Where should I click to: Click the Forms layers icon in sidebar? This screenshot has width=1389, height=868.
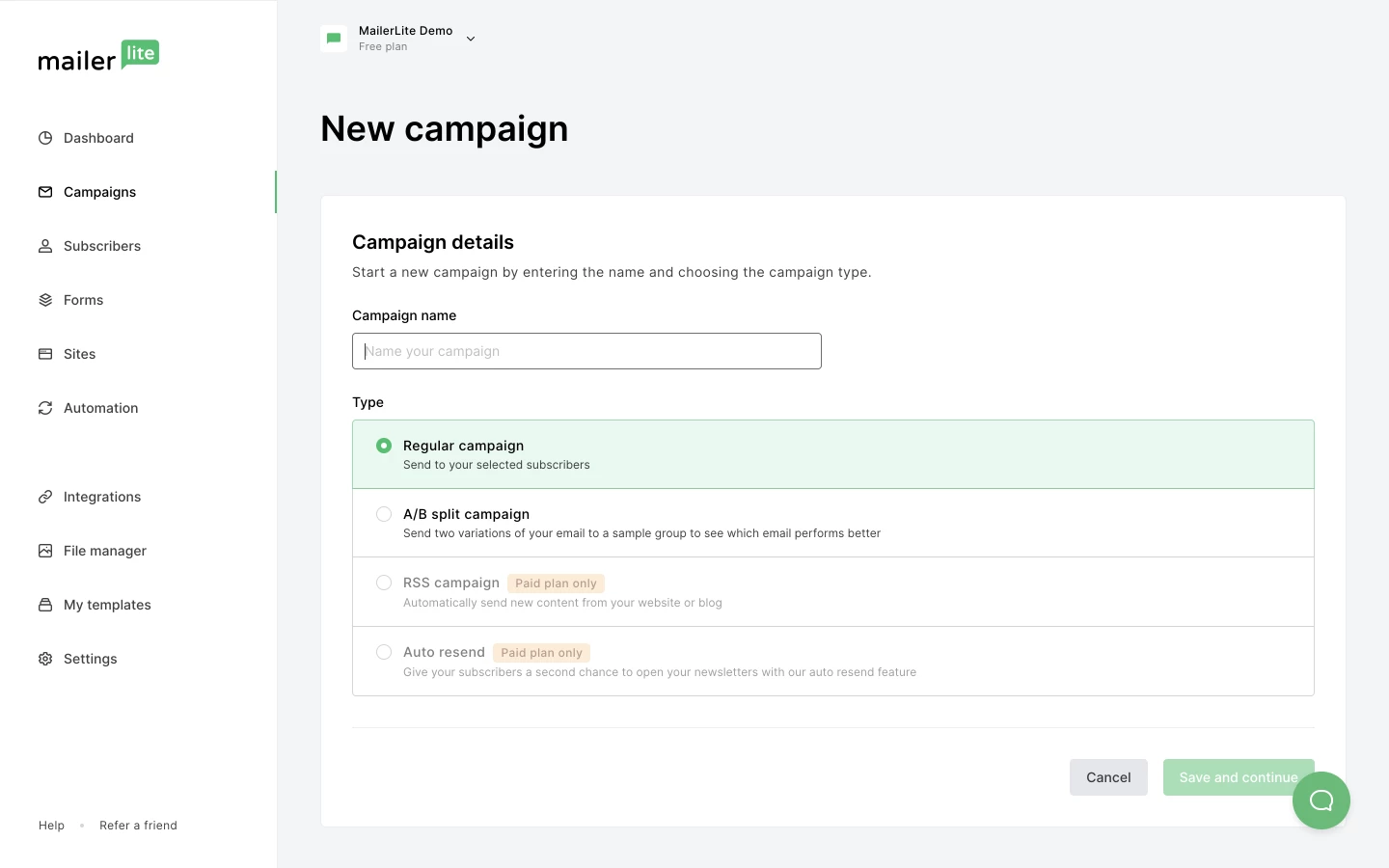click(45, 300)
